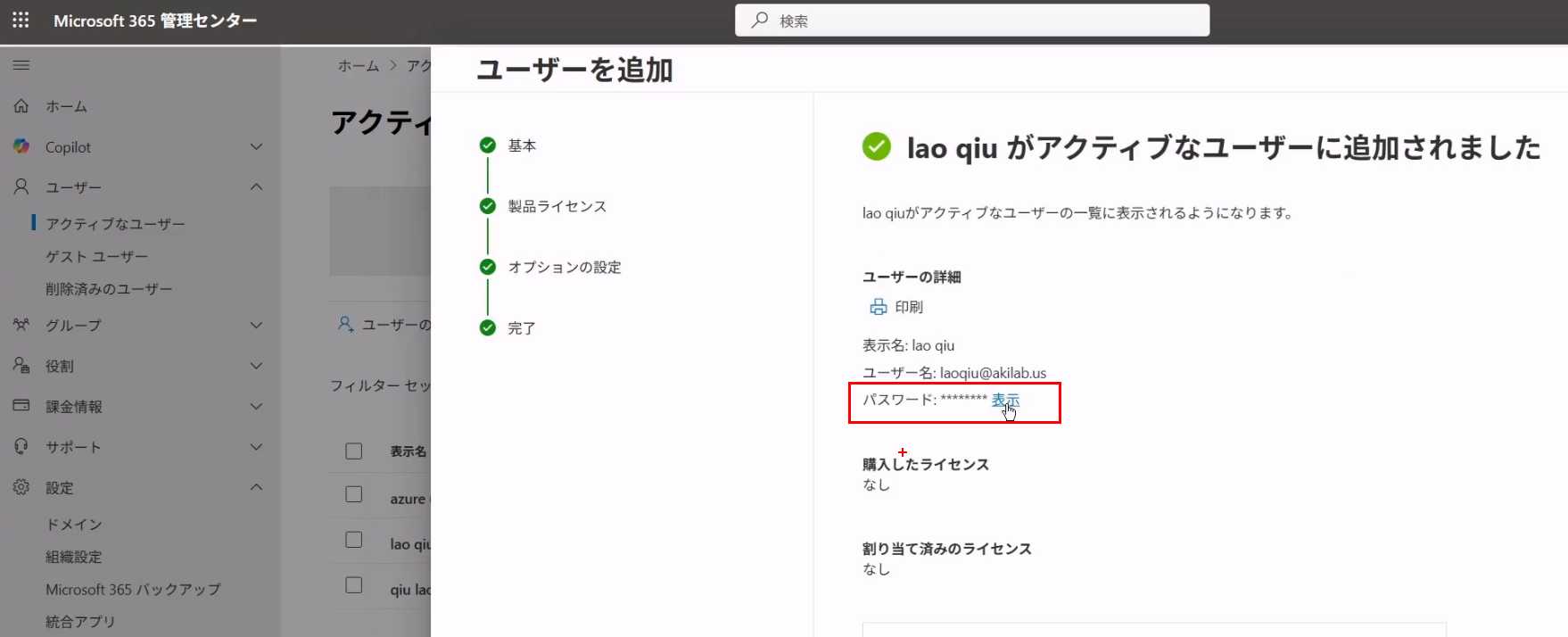Click the Copilot icon in sidebar
1568x637 pixels.
pos(21,146)
